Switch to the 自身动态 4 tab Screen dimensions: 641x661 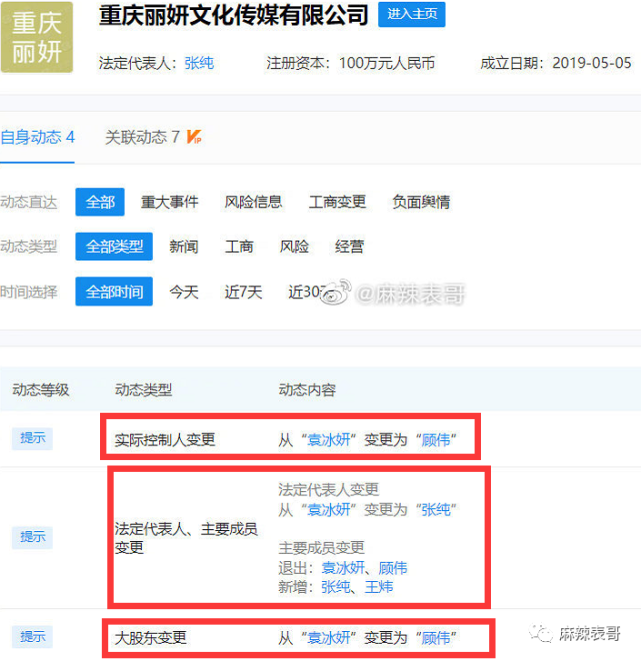[x=38, y=137]
